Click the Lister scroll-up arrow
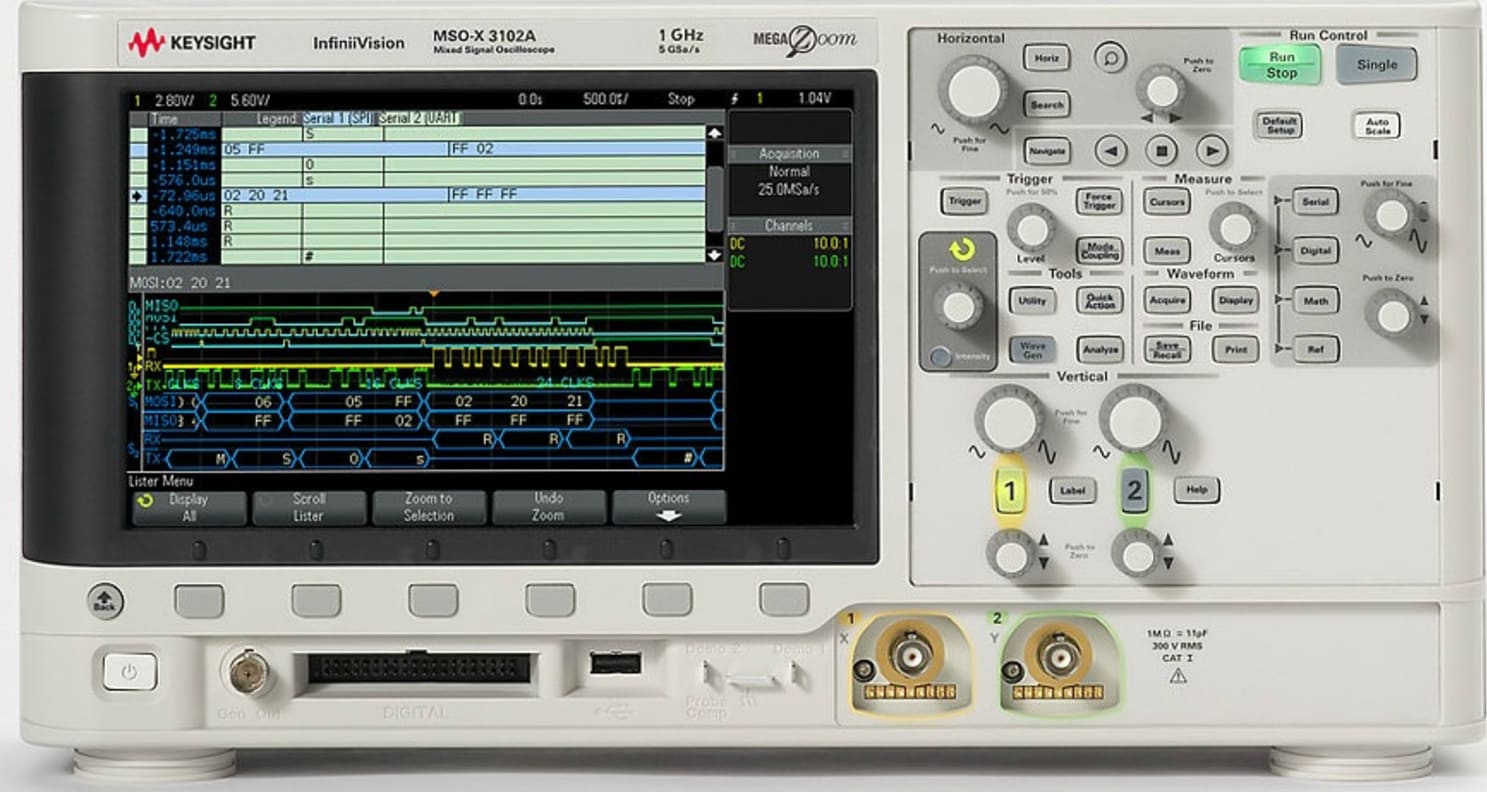Screen dimensions: 1487x792 tap(713, 131)
